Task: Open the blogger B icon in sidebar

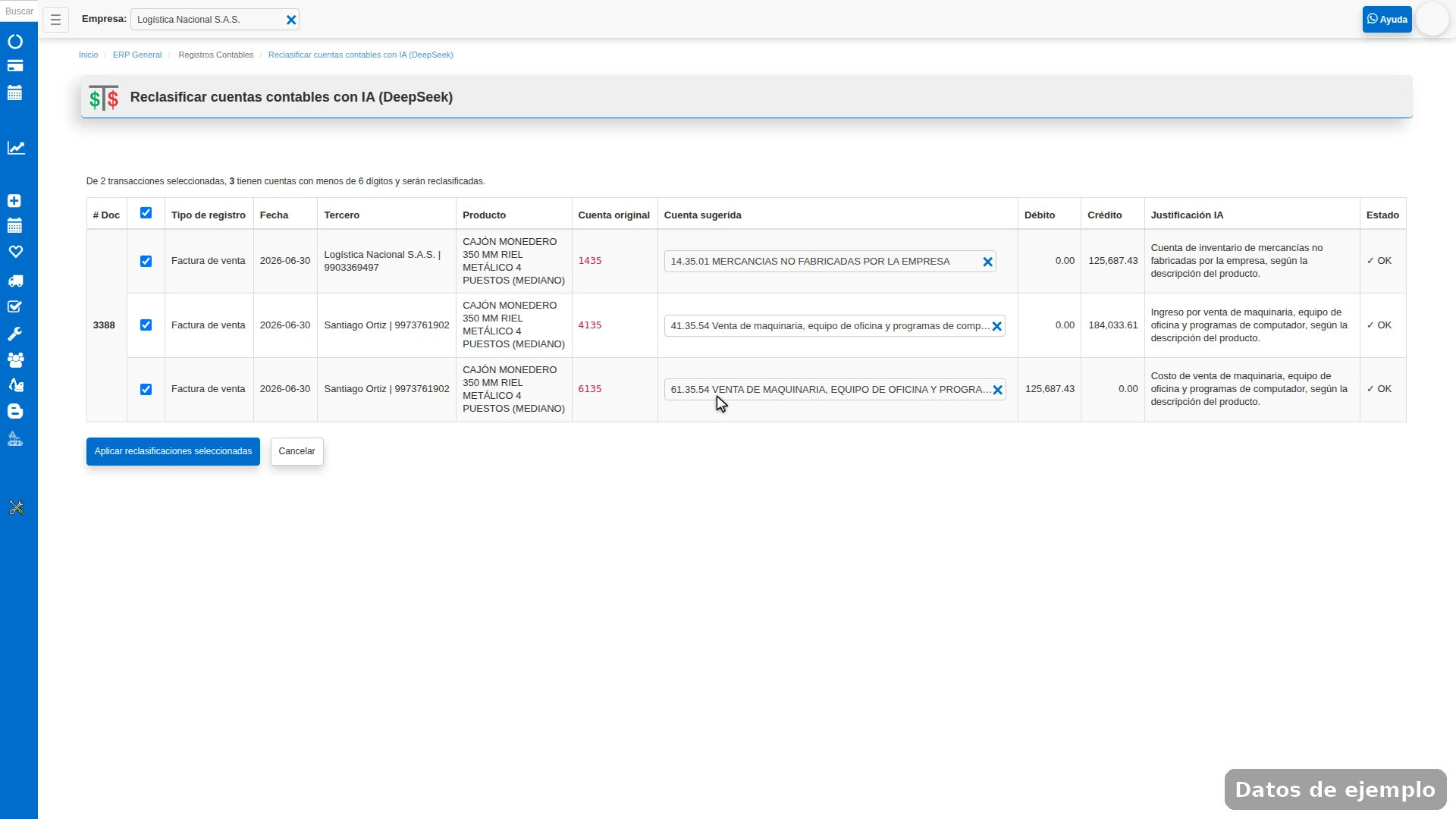Action: coord(14,412)
